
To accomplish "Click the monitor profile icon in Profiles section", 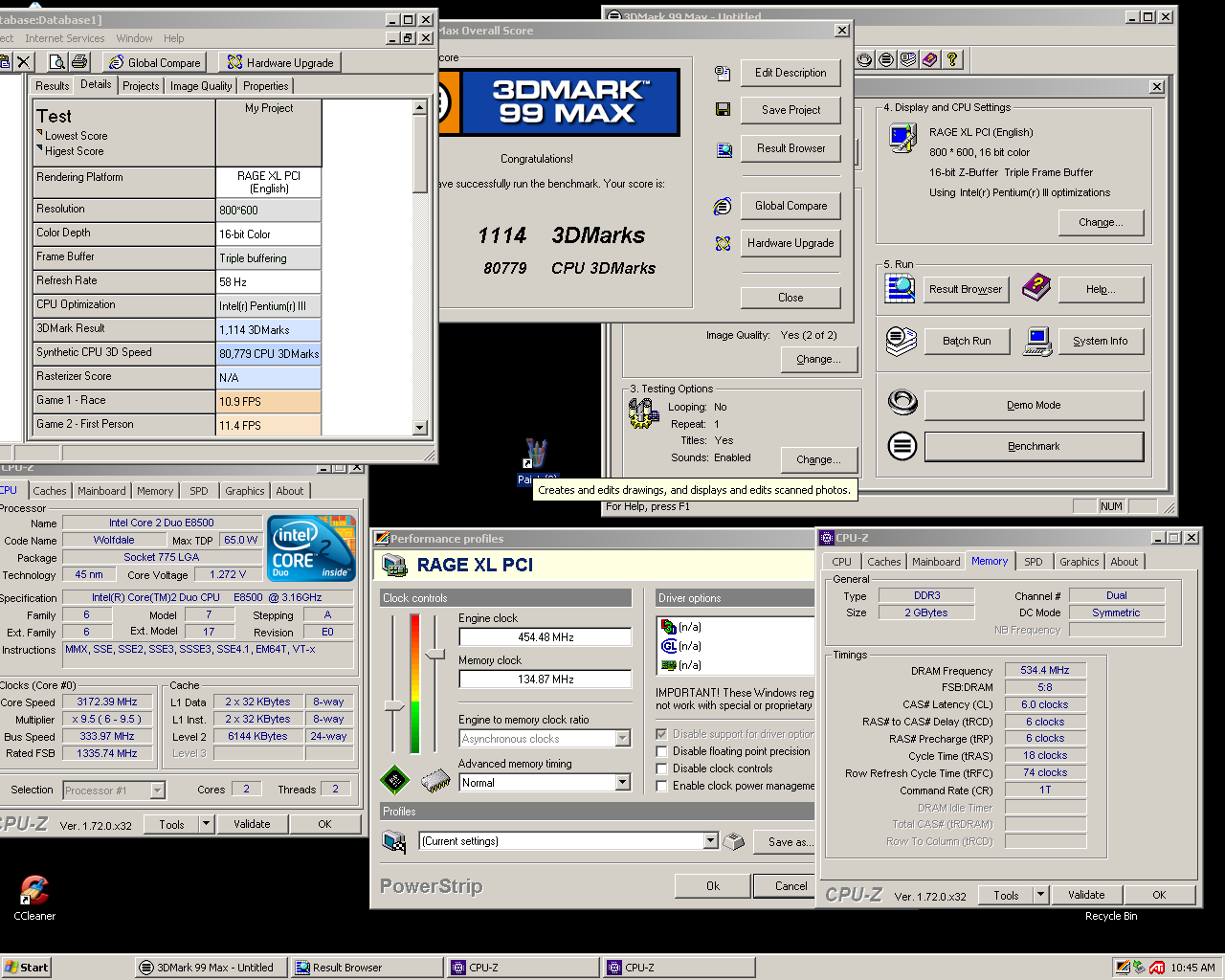I will [x=394, y=841].
